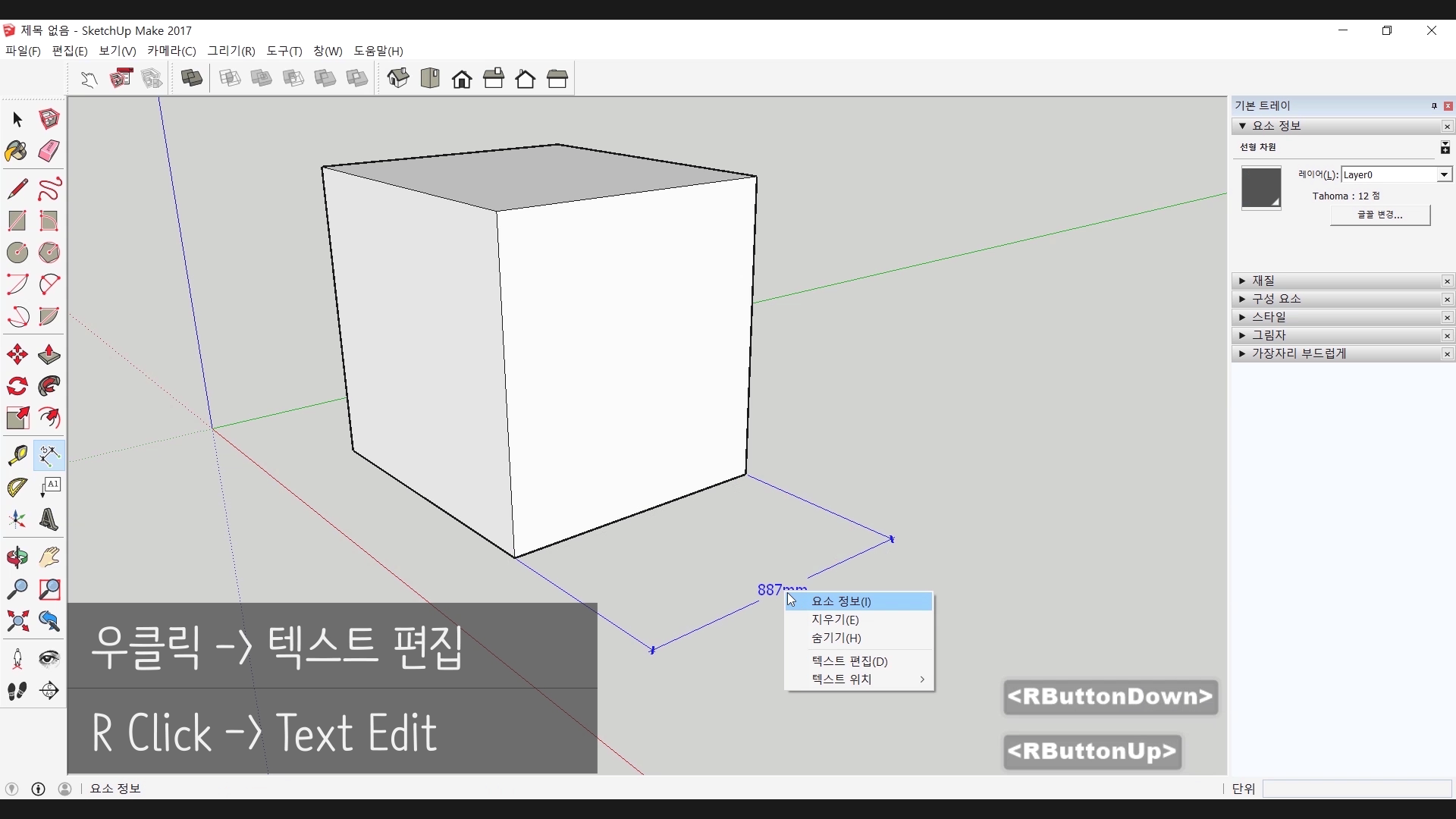Select the Tape Measure tool
The image size is (1456, 819).
click(x=17, y=455)
